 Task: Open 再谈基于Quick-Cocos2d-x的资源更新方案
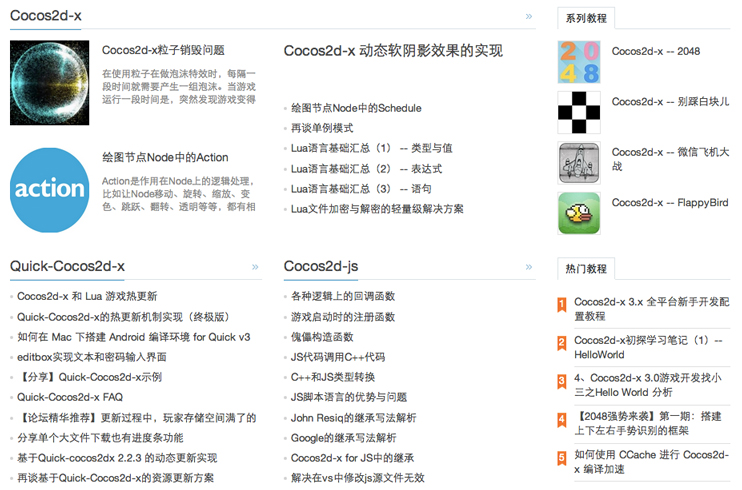pos(115,478)
